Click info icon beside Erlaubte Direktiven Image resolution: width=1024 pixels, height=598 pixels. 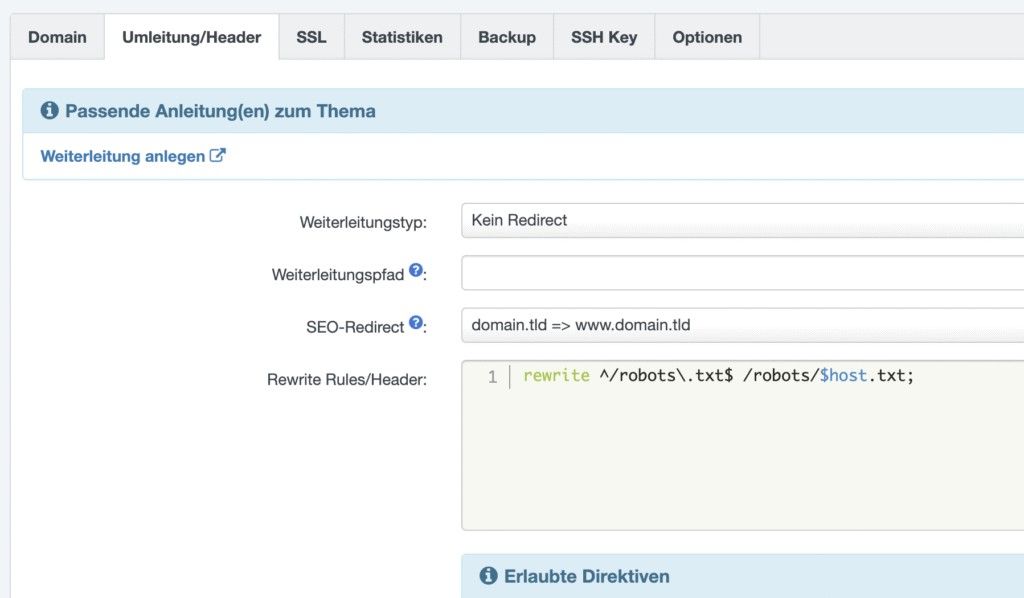point(489,576)
